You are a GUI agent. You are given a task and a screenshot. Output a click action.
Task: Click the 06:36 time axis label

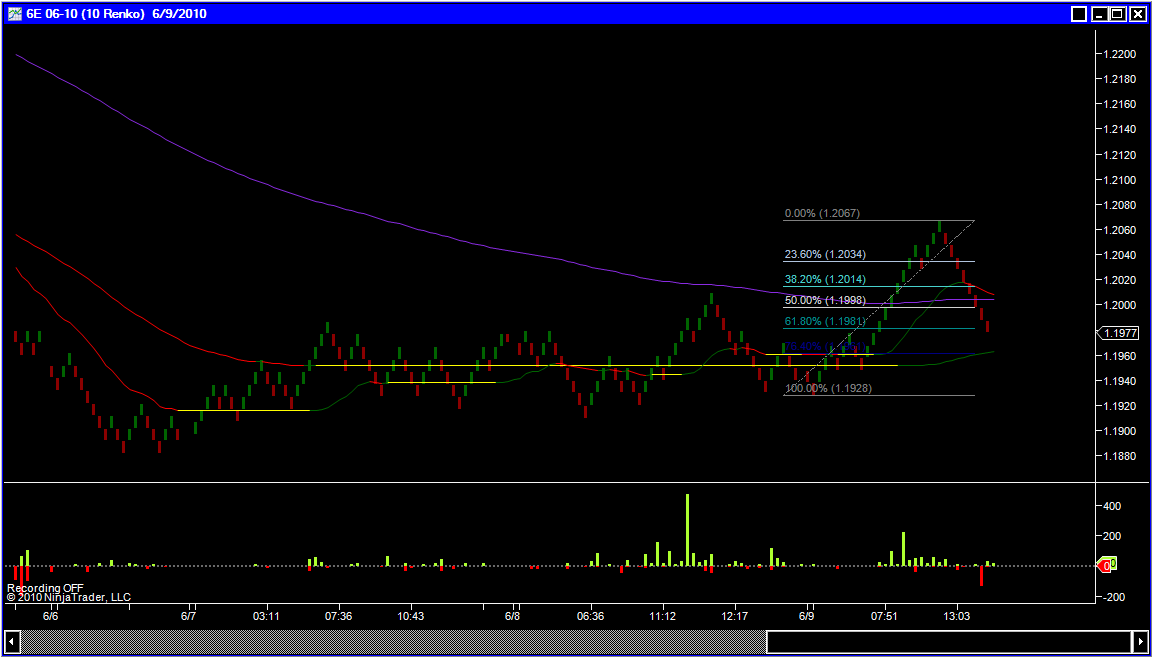coord(591,616)
